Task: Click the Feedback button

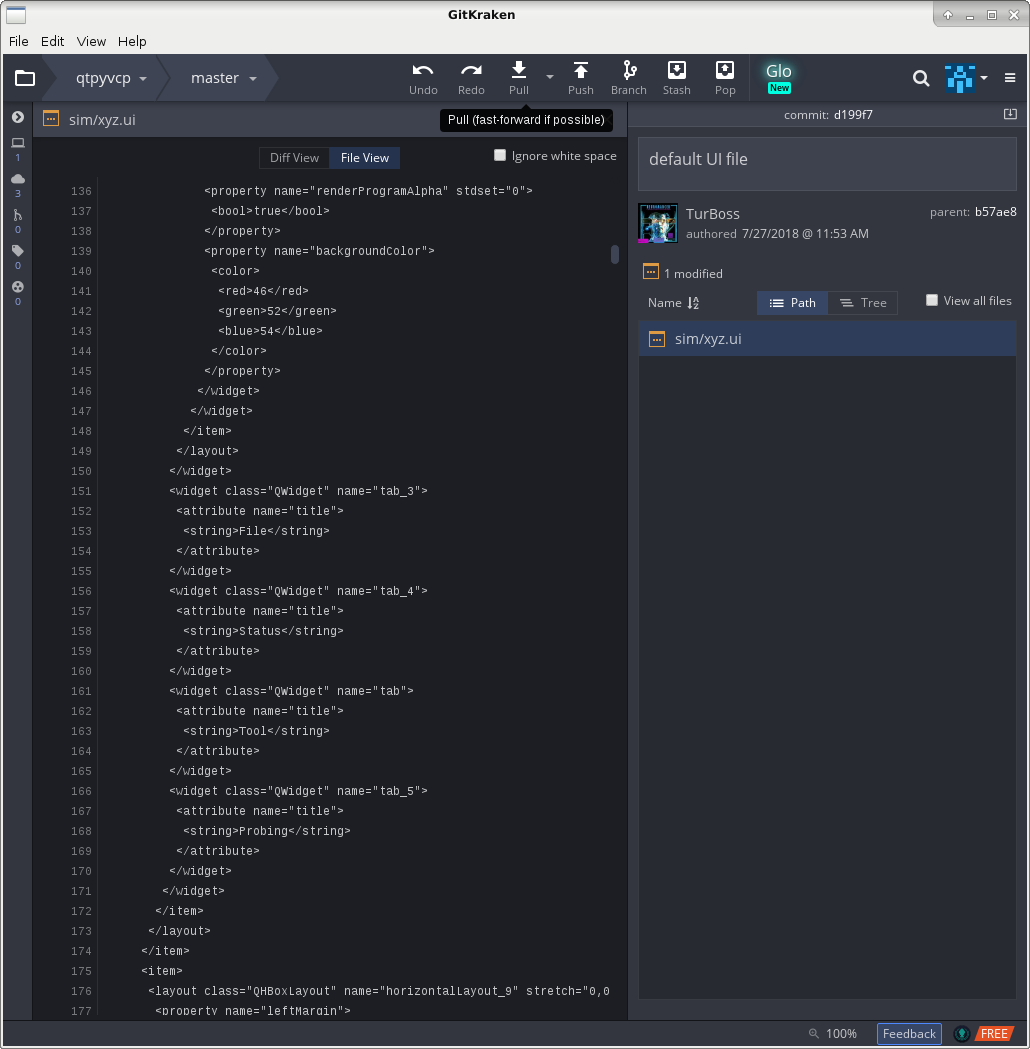Action: pos(909,1034)
